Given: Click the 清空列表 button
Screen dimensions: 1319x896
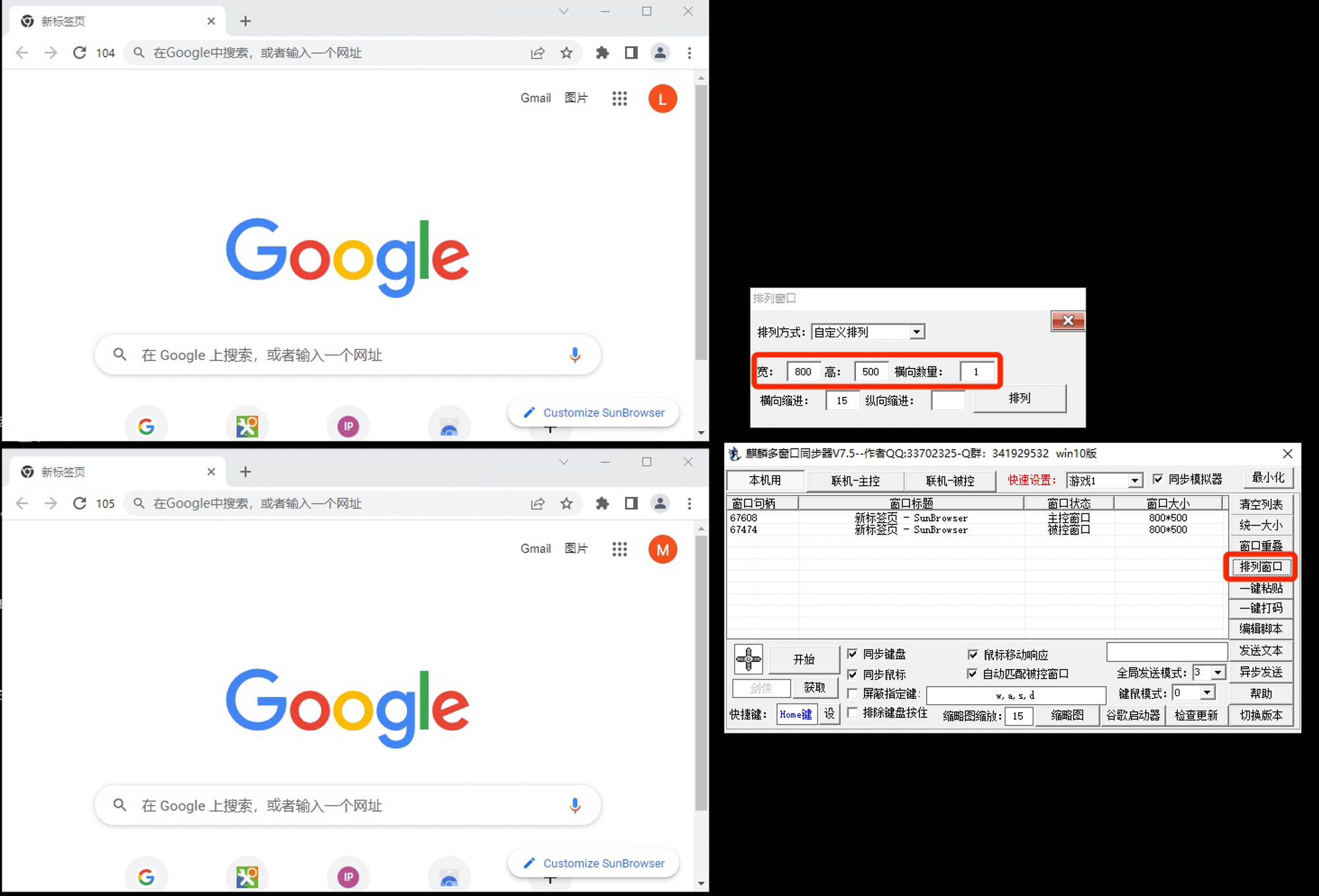Looking at the screenshot, I should point(1261,504).
